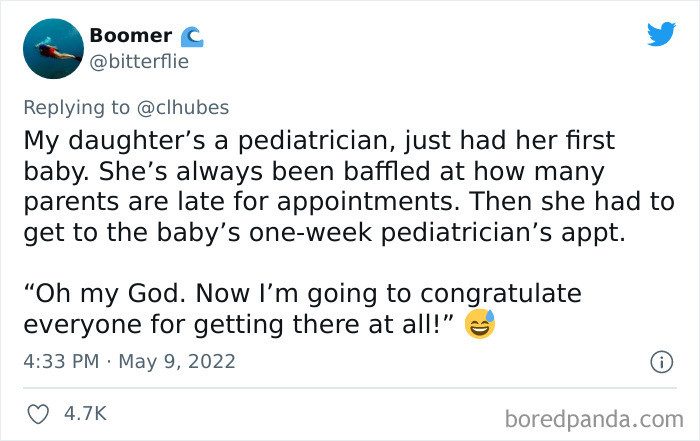Click the quote line starting "Oh my God"
700x441 pixels.
301,295
